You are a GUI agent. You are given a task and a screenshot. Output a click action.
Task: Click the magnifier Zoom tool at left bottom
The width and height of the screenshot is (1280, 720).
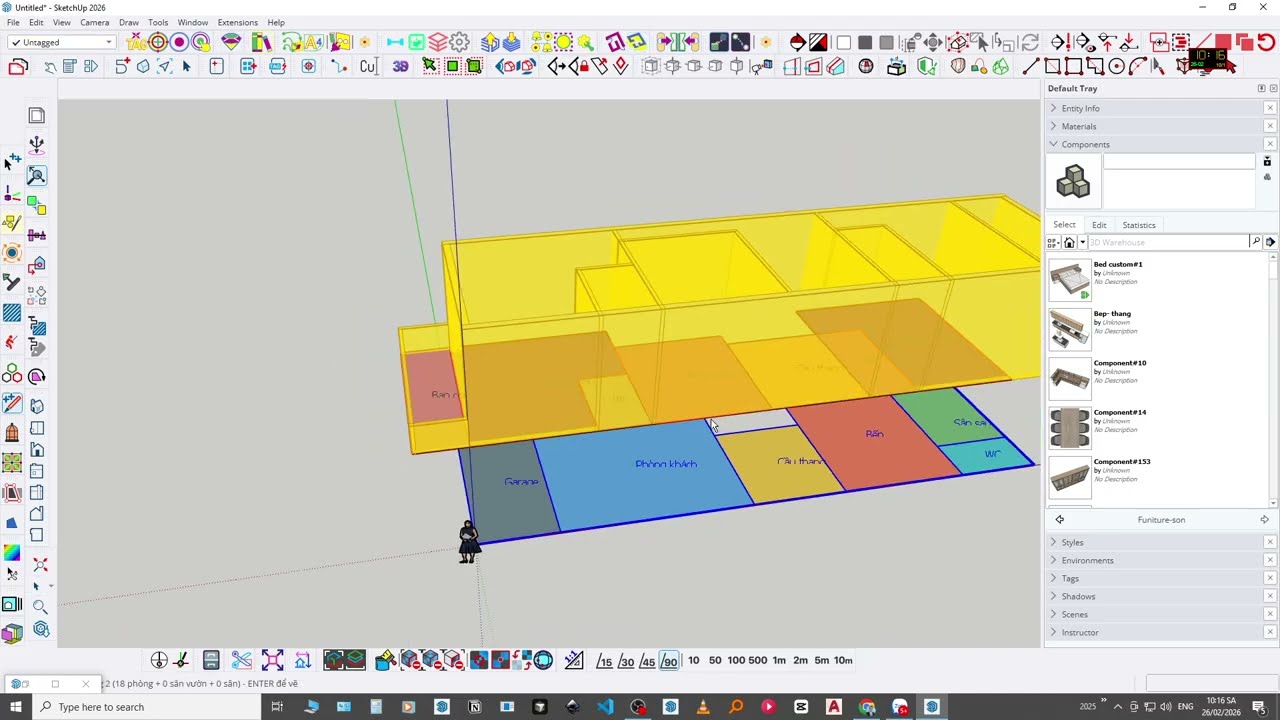click(x=40, y=607)
